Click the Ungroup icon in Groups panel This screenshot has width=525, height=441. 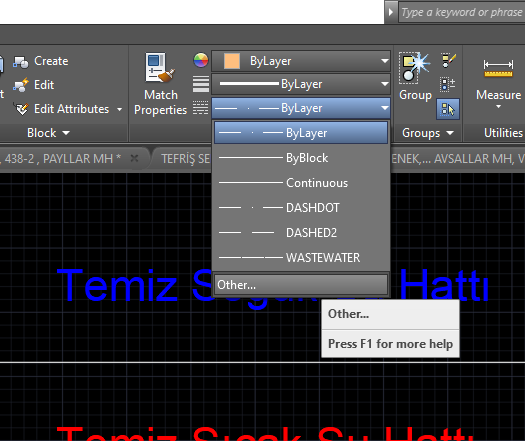pos(448,84)
